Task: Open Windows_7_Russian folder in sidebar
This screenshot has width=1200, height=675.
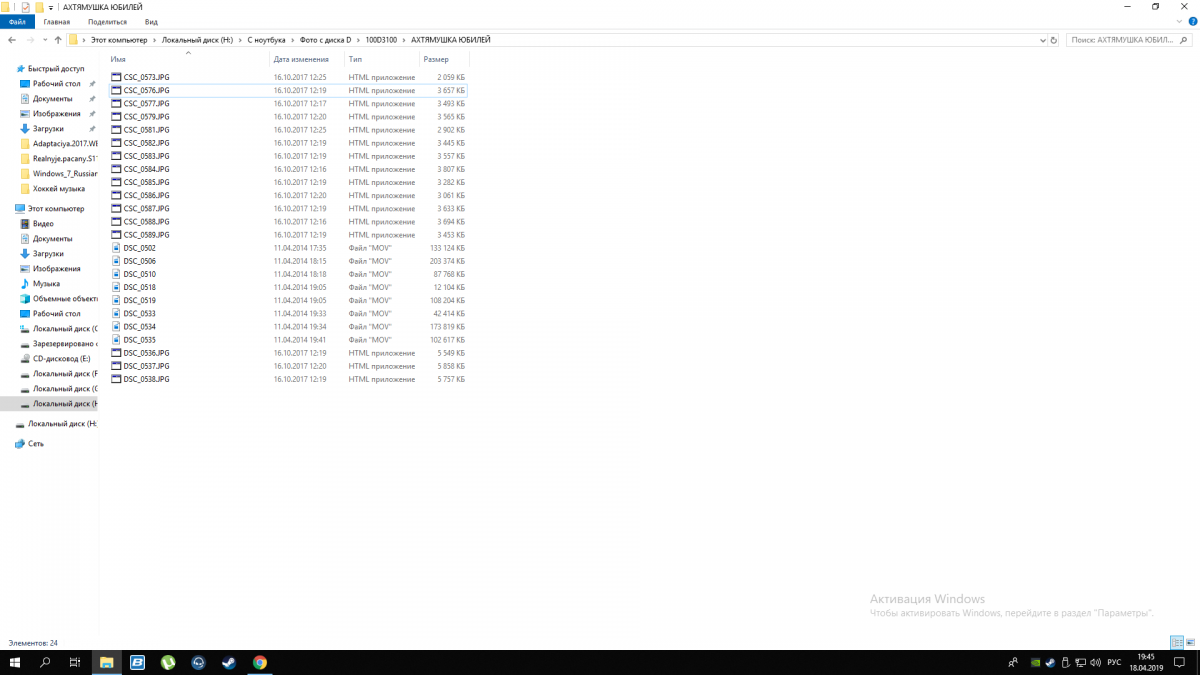Action: (65, 173)
